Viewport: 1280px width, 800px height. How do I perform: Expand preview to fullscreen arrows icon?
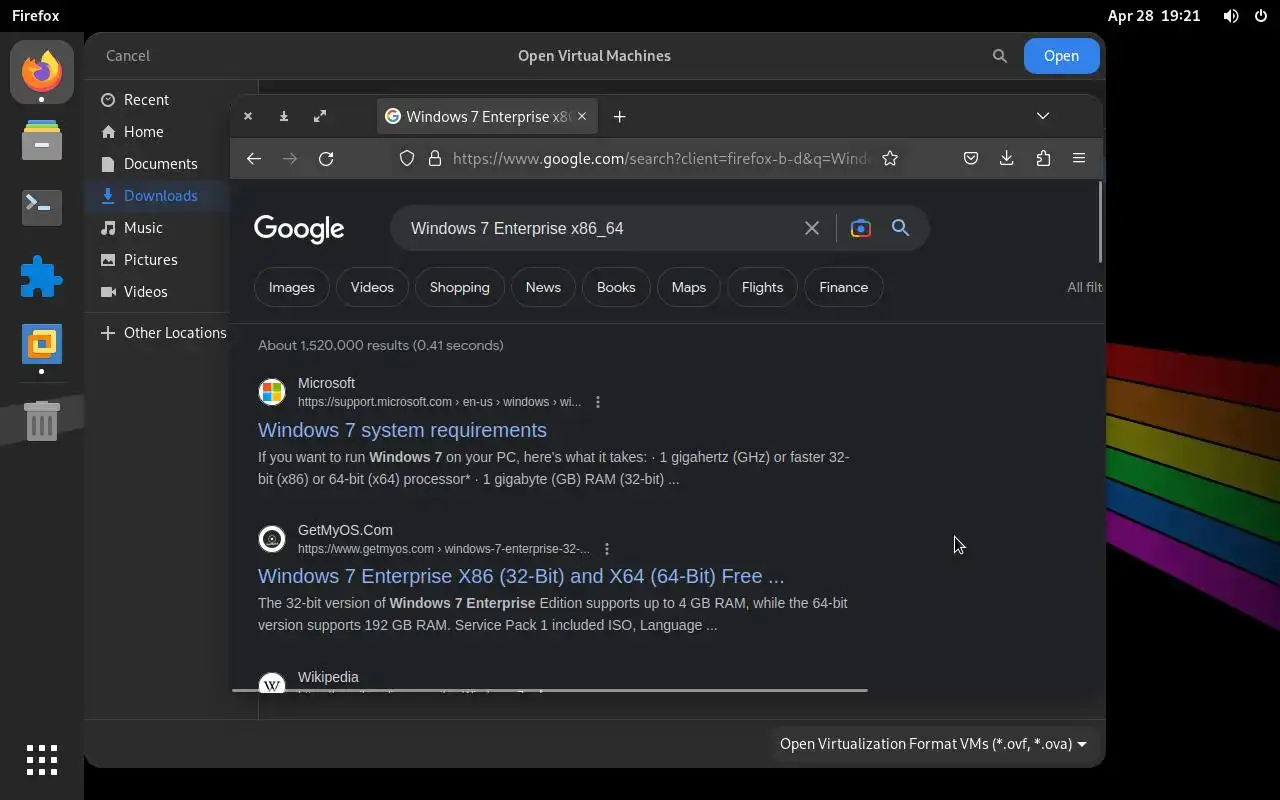(320, 116)
